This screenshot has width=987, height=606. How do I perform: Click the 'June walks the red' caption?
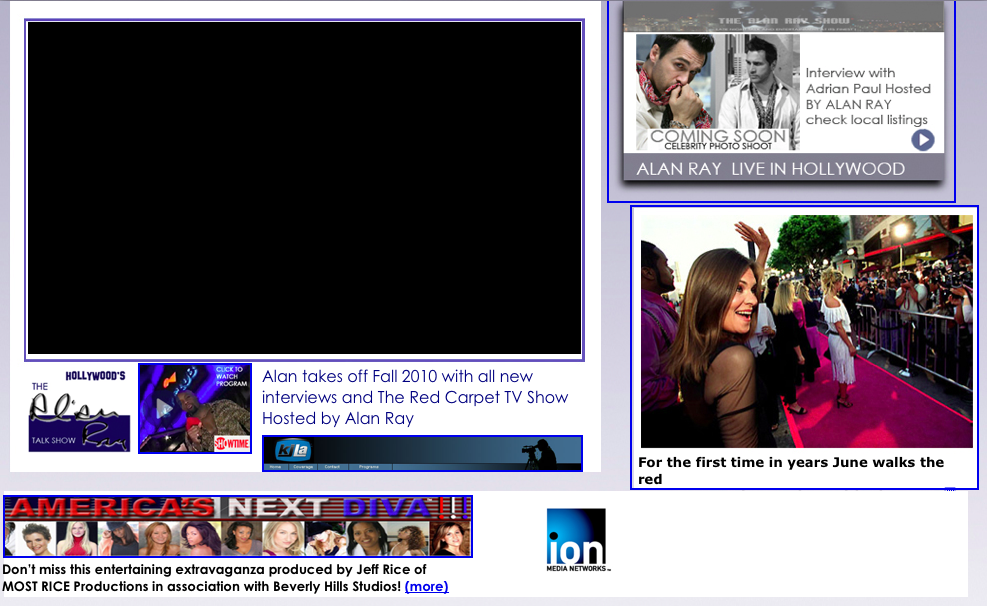tap(790, 470)
